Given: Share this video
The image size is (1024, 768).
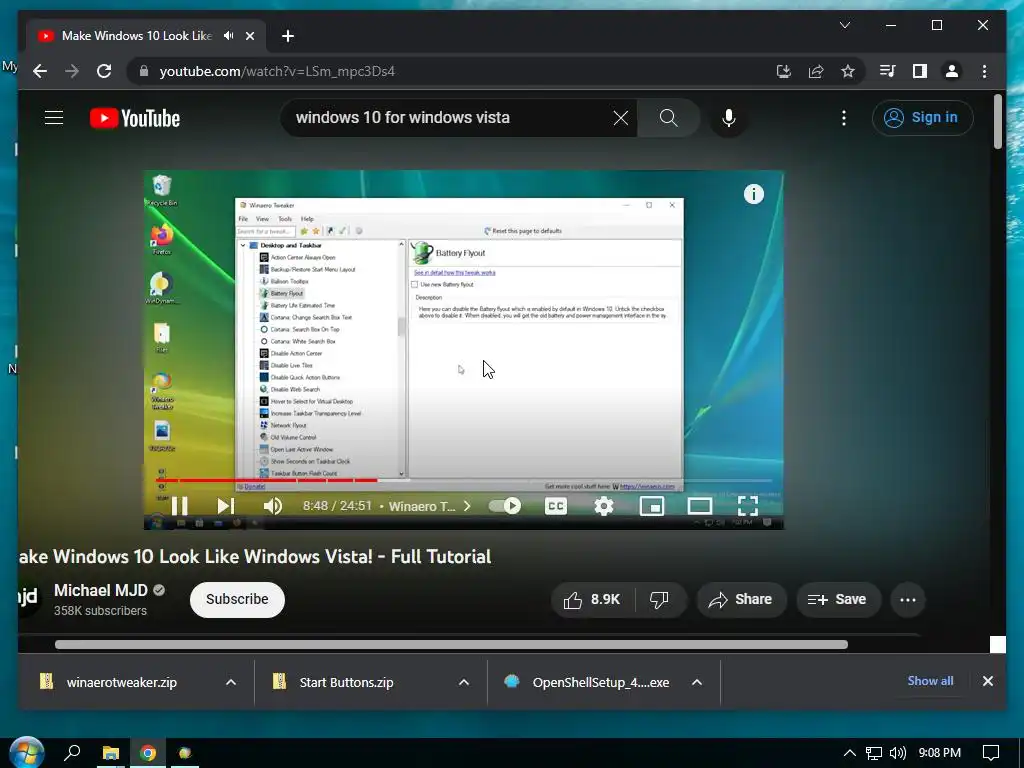Looking at the screenshot, I should point(741,600).
